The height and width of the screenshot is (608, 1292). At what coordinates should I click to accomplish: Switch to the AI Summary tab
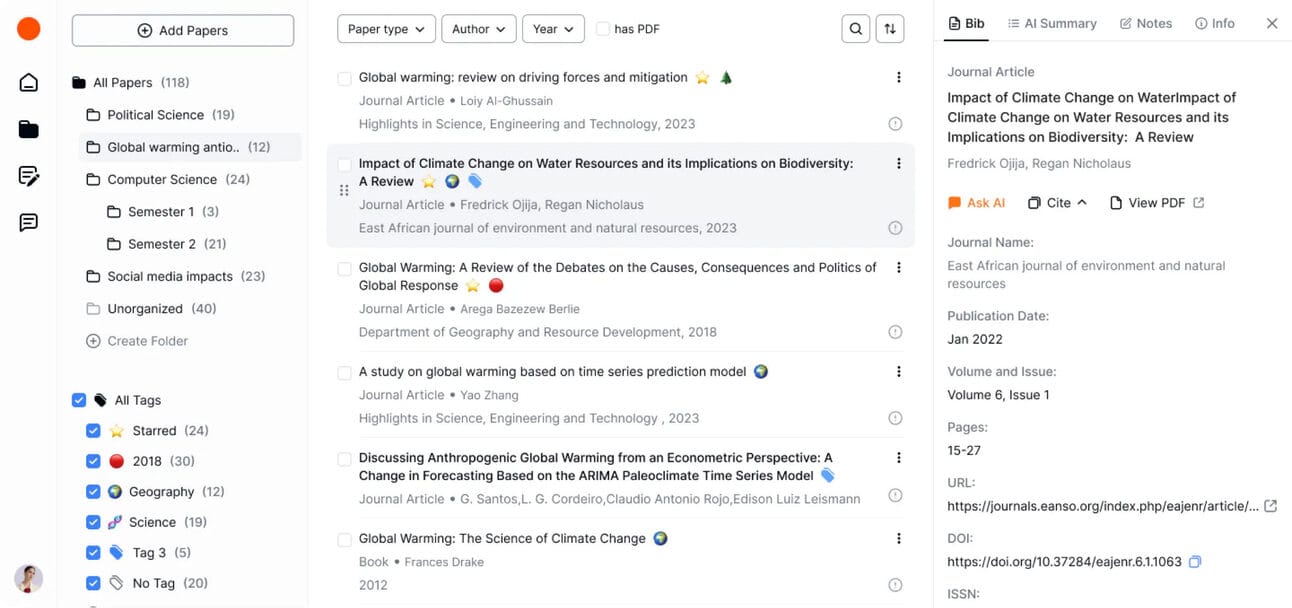point(1052,23)
